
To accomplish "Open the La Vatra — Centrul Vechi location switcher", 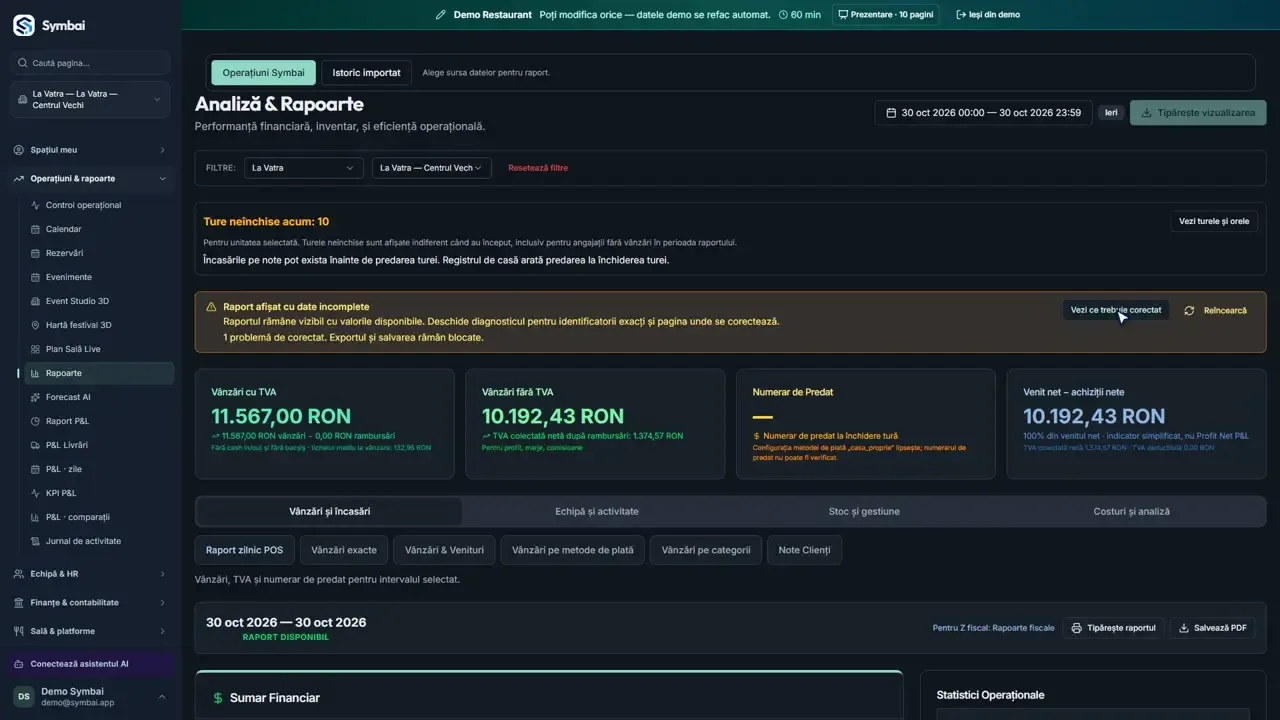I will (x=91, y=100).
